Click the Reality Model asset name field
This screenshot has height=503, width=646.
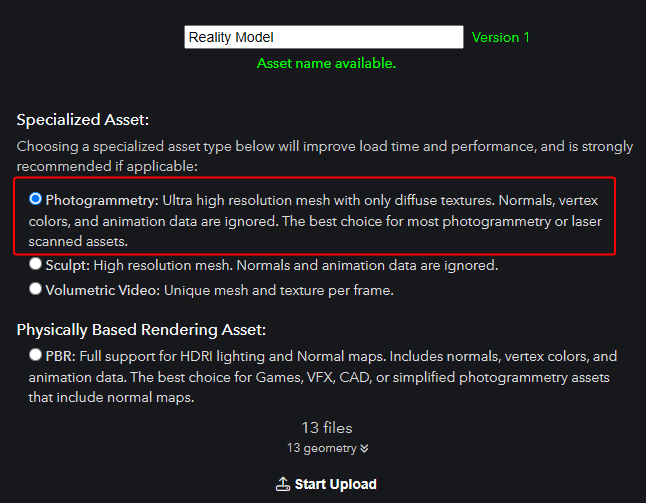[x=324, y=37]
